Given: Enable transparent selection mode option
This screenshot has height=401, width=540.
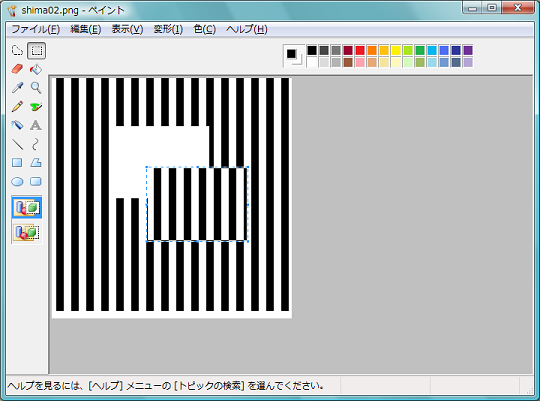Looking at the screenshot, I should coord(27,233).
